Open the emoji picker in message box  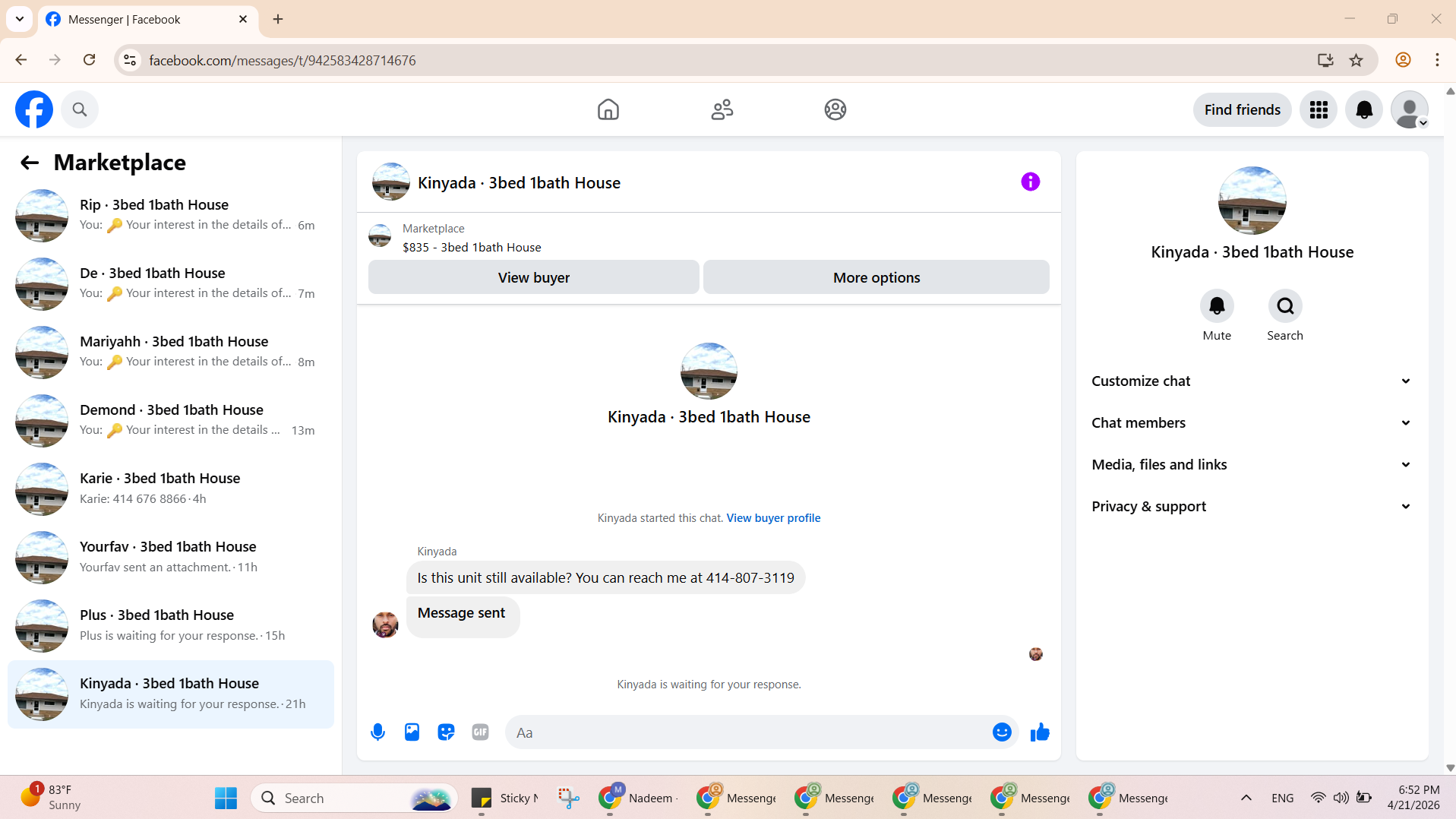tap(1002, 732)
